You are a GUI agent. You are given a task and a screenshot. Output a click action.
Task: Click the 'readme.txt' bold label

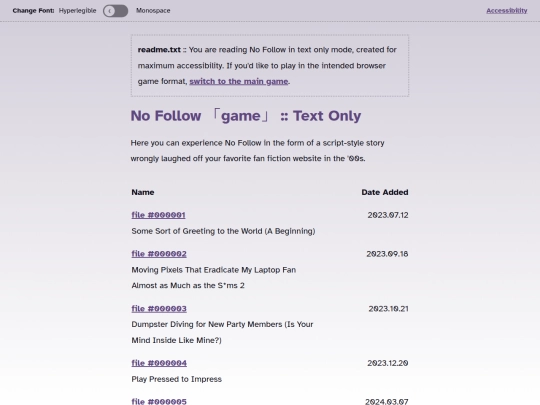159,50
